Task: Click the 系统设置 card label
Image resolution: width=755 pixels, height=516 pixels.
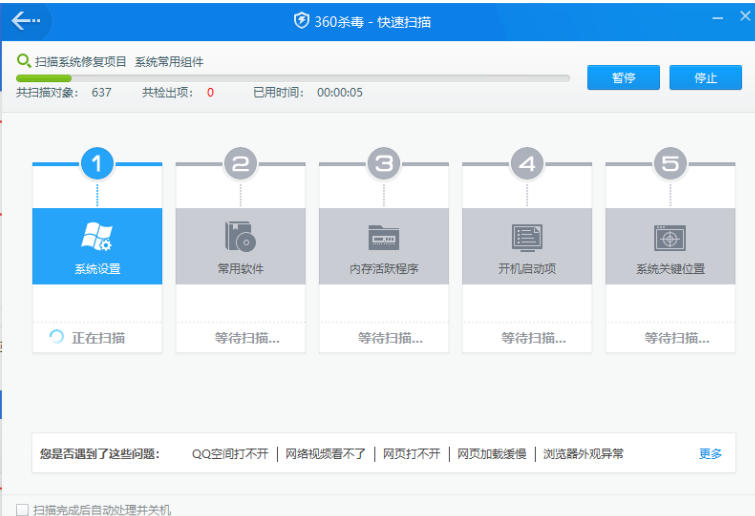Action: pyautogui.click(x=97, y=269)
